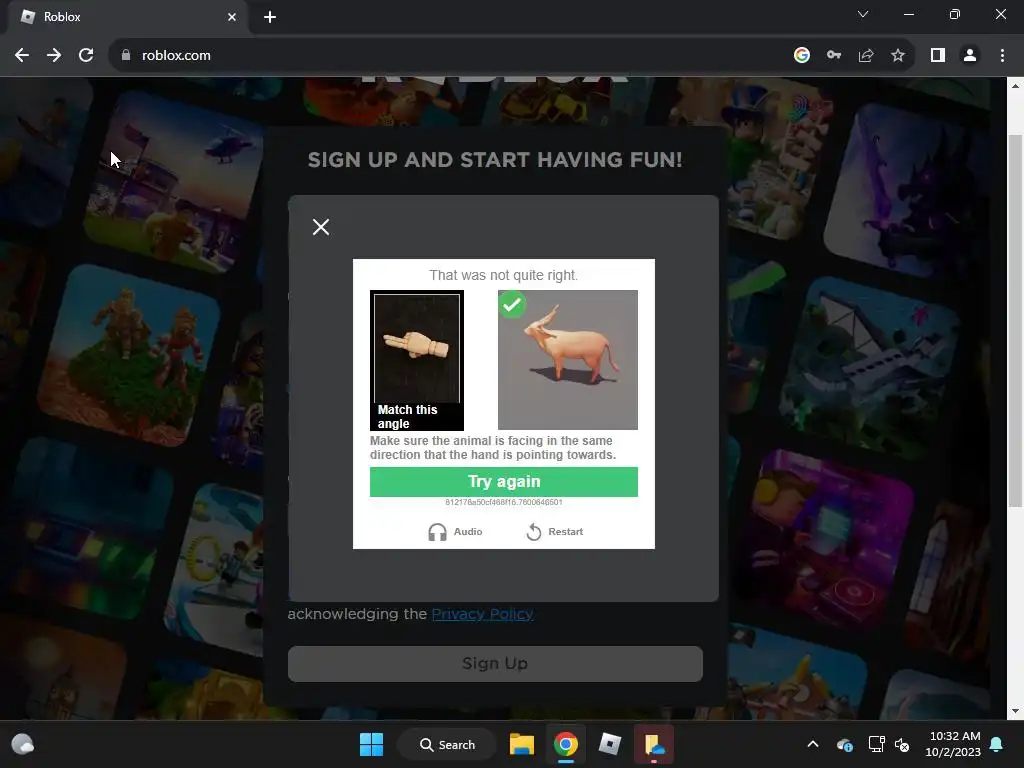Click the scrollbar down arrow
Viewport: 1024px width, 768px height.
[x=1015, y=711]
